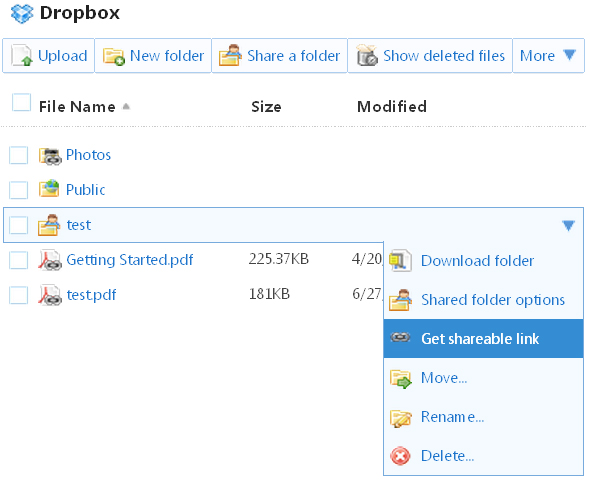Click the Upload button label
The width and height of the screenshot is (590, 480).
pos(63,56)
